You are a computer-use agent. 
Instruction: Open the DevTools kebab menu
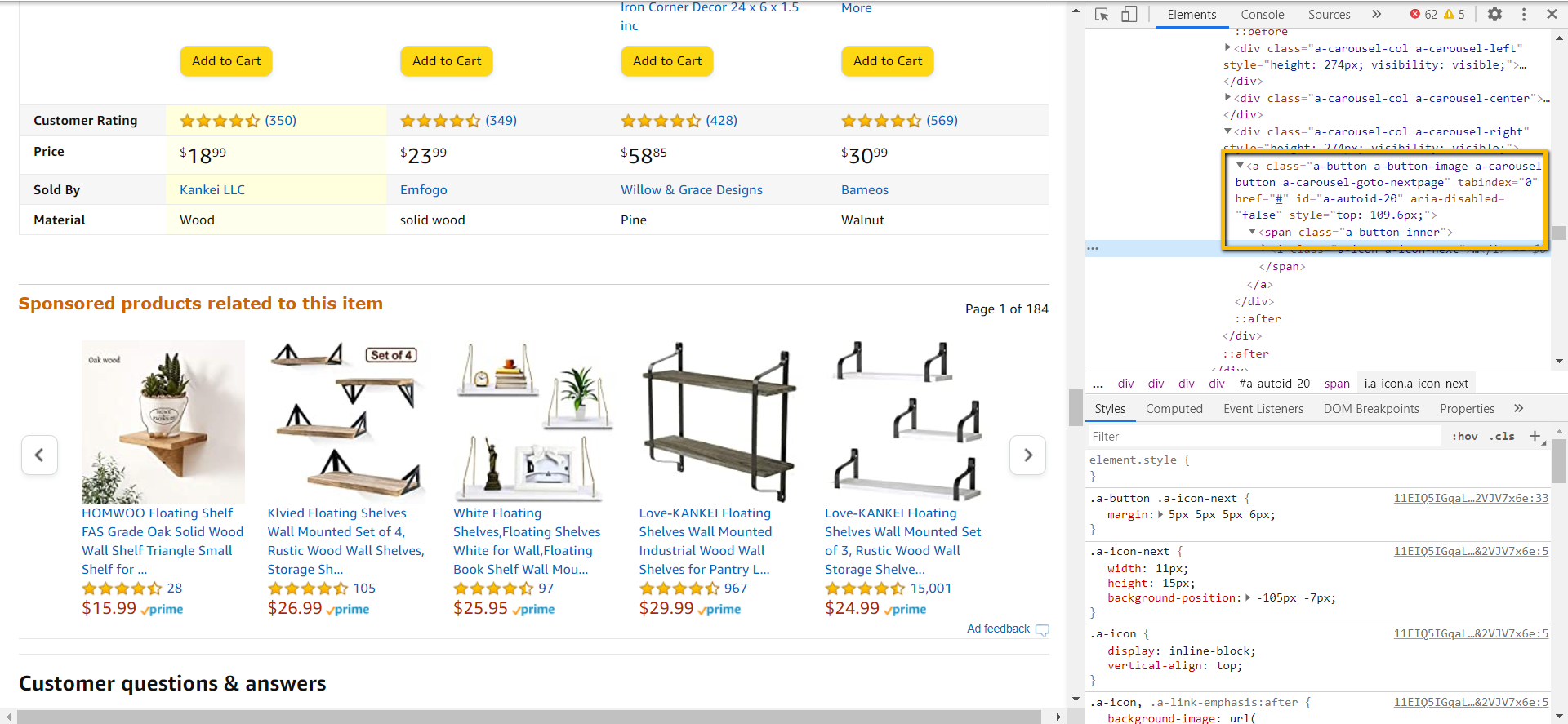point(1524,14)
